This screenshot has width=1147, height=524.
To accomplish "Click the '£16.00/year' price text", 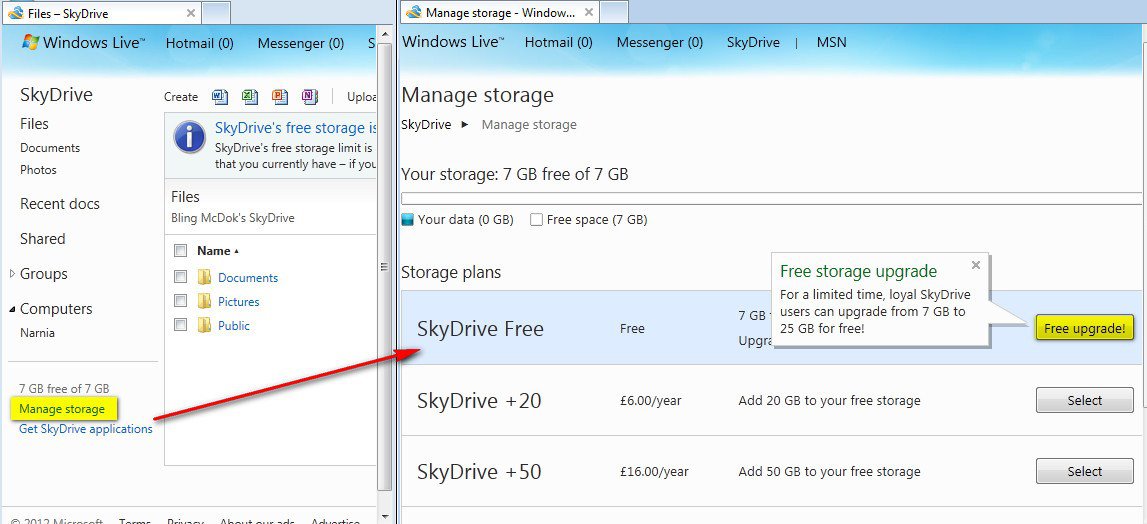I will [653, 472].
